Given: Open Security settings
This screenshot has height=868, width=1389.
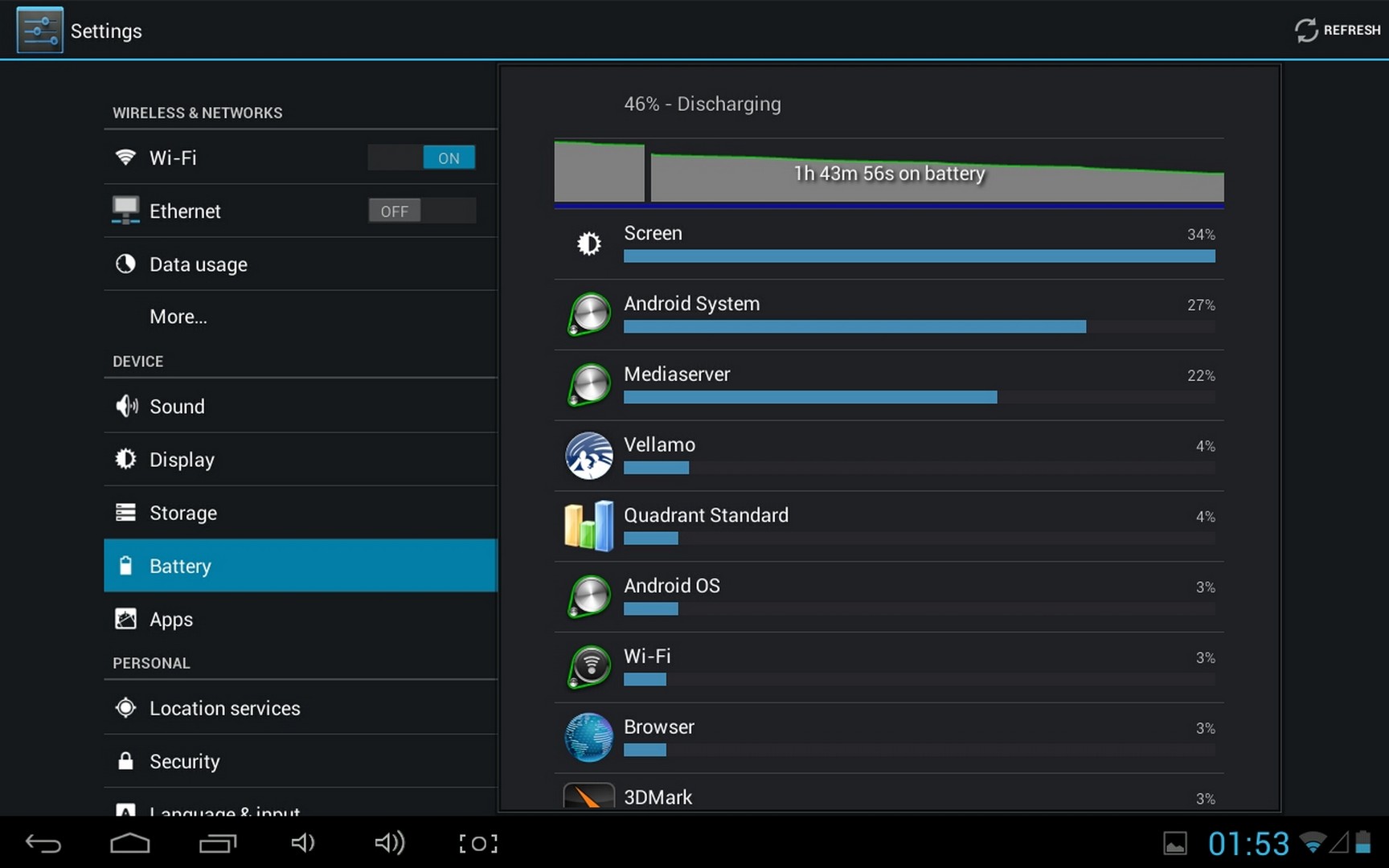Looking at the screenshot, I should [x=301, y=760].
